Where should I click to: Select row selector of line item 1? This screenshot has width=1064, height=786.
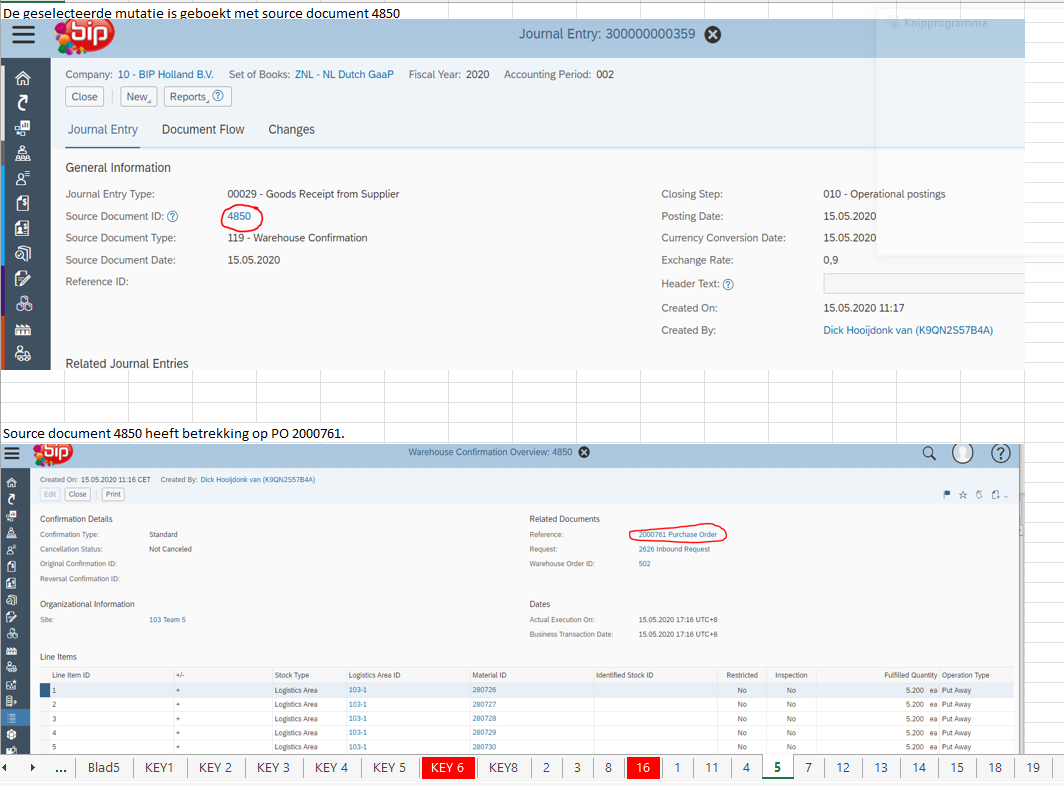tap(45, 690)
